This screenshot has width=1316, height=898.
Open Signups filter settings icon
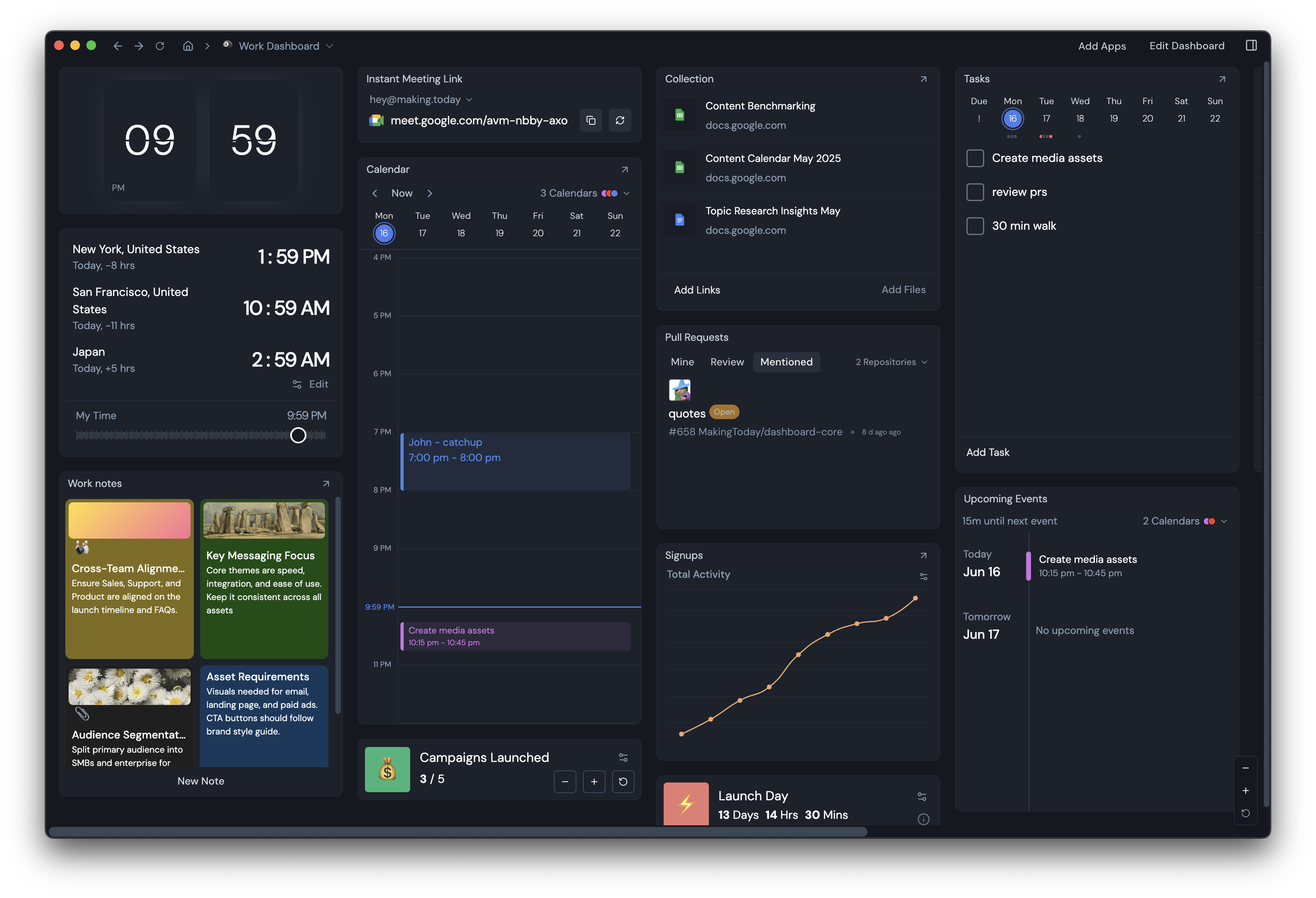(x=923, y=576)
